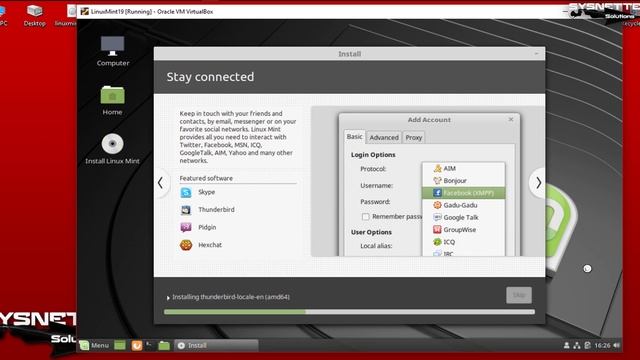Viewport: 640px width, 360px height.
Task: Click the Pidgin icon in Featured software
Action: coord(186,227)
